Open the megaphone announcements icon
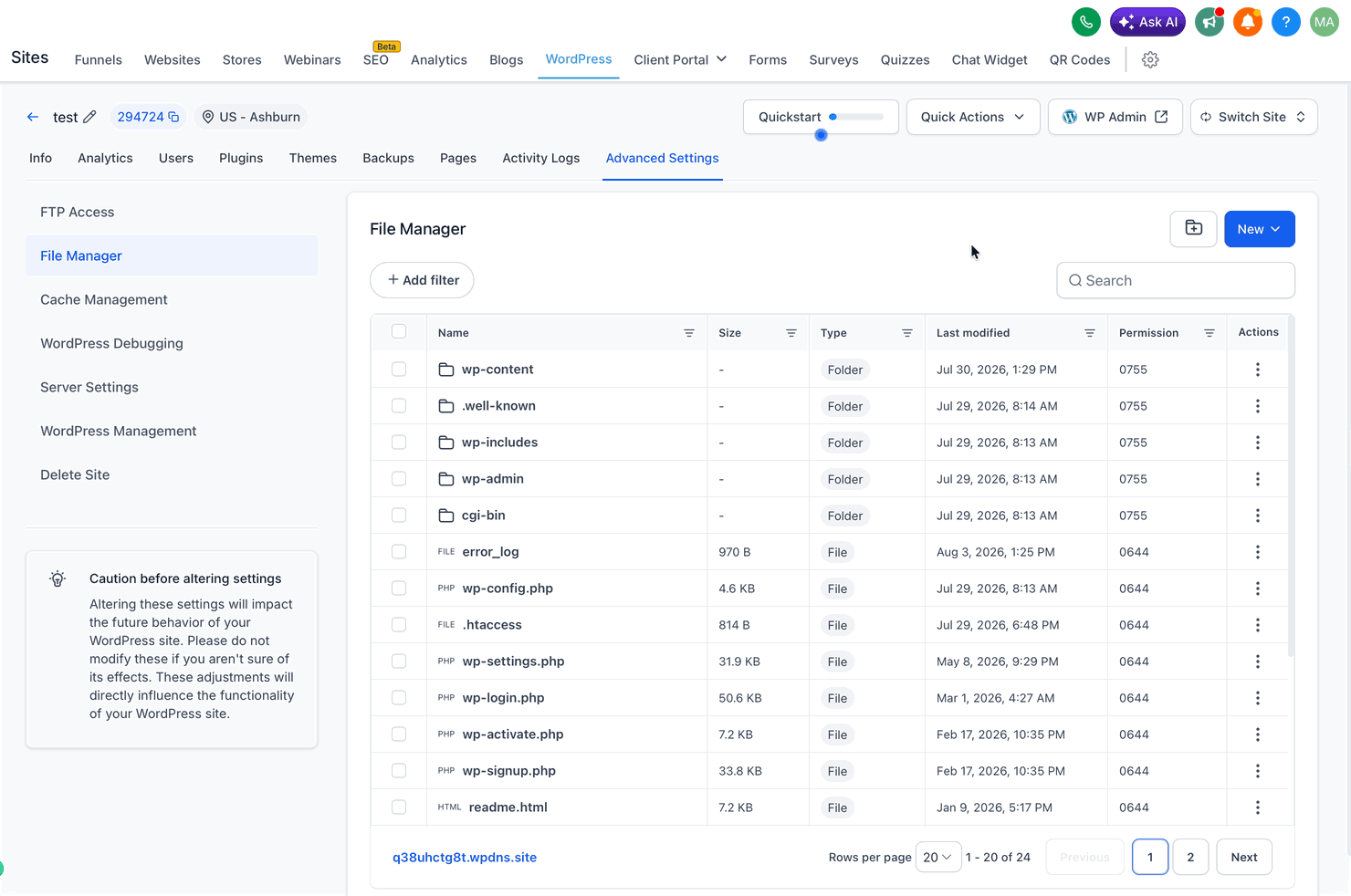 1210,22
